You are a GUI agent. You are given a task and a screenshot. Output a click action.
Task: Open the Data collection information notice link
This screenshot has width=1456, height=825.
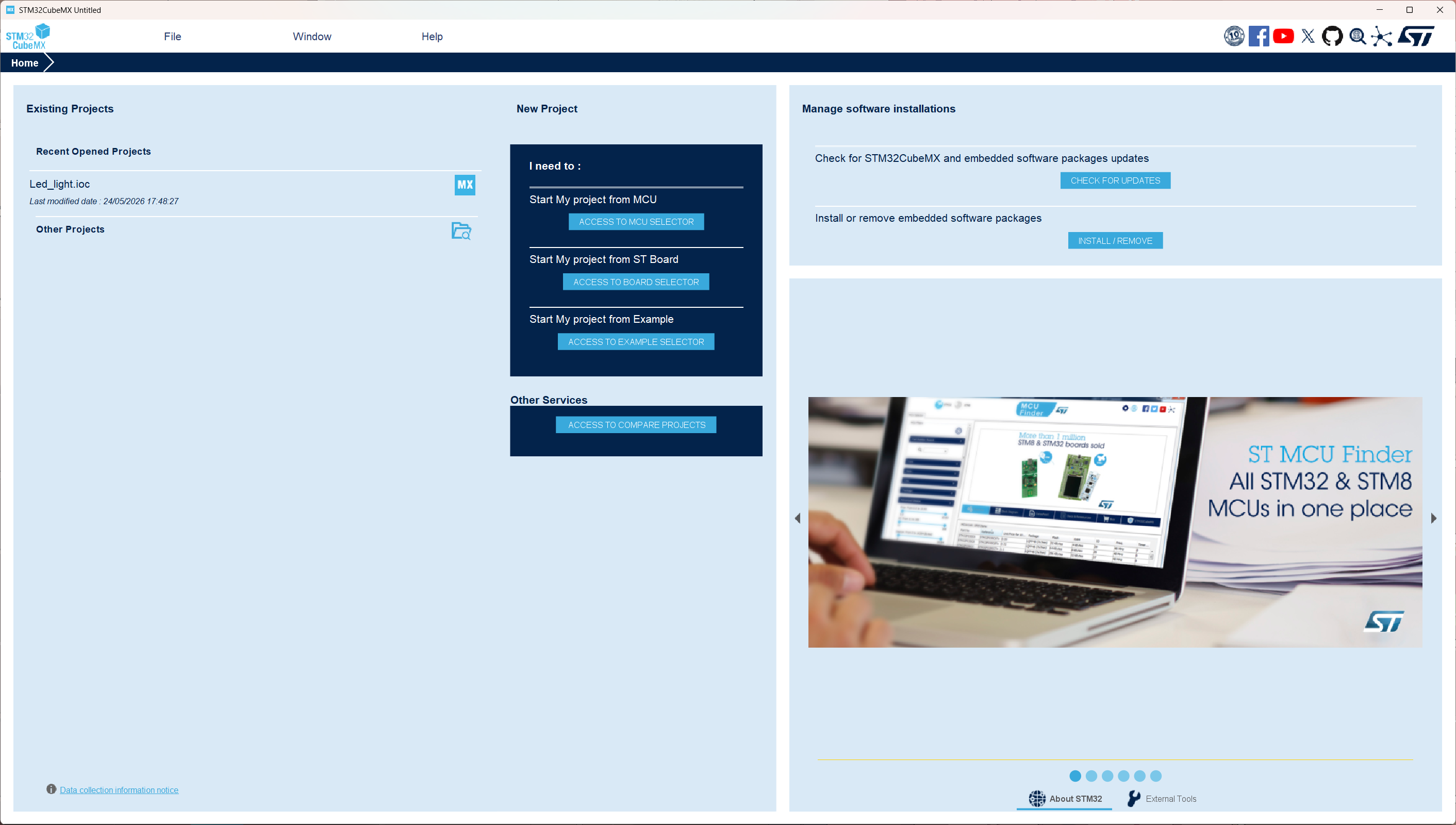[119, 790]
